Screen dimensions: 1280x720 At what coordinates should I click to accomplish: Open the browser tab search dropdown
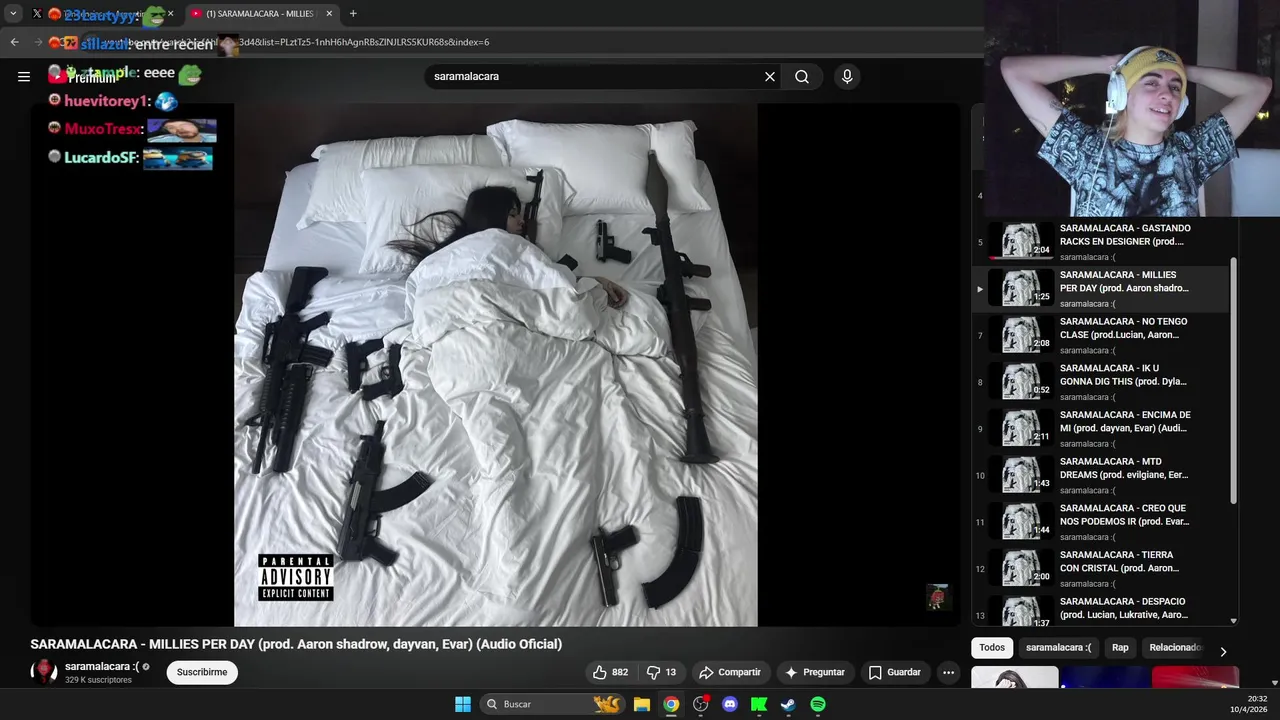click(x=13, y=14)
